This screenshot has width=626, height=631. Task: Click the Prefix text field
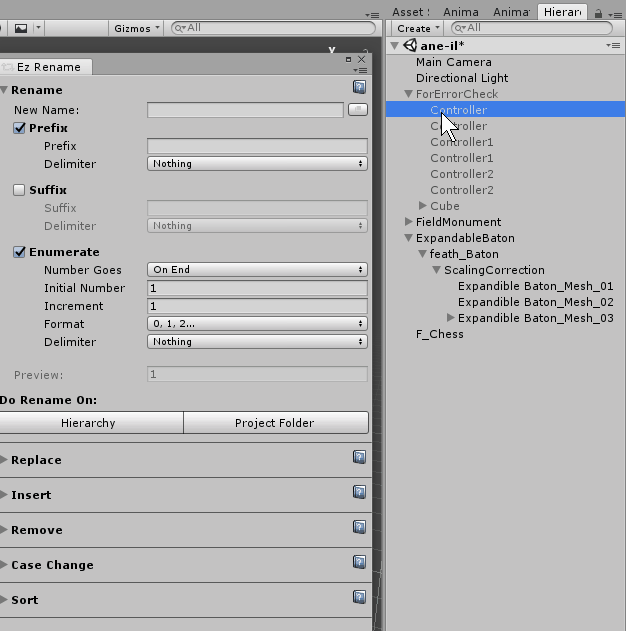coord(257,146)
